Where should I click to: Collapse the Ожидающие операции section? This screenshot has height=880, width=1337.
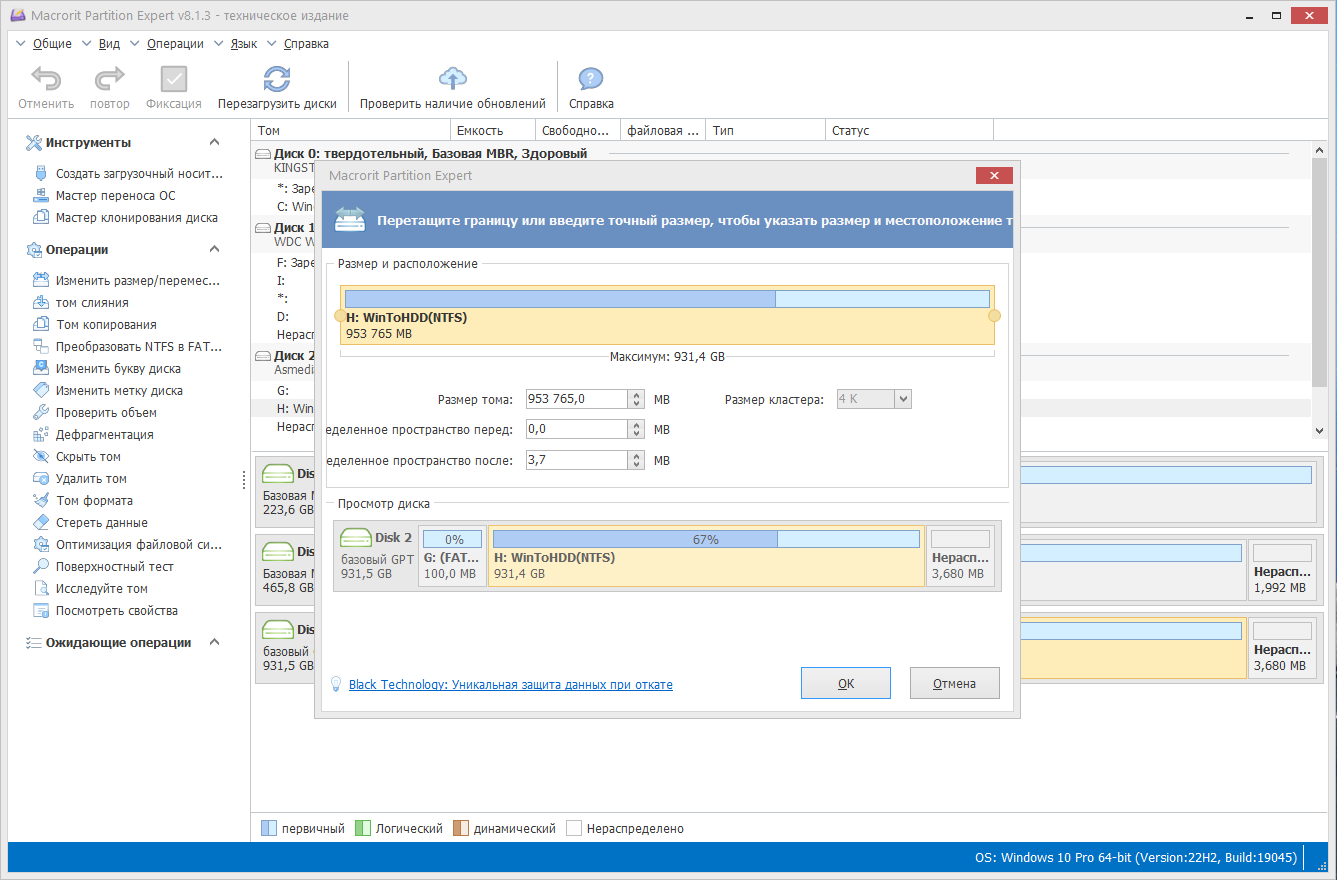pos(214,642)
